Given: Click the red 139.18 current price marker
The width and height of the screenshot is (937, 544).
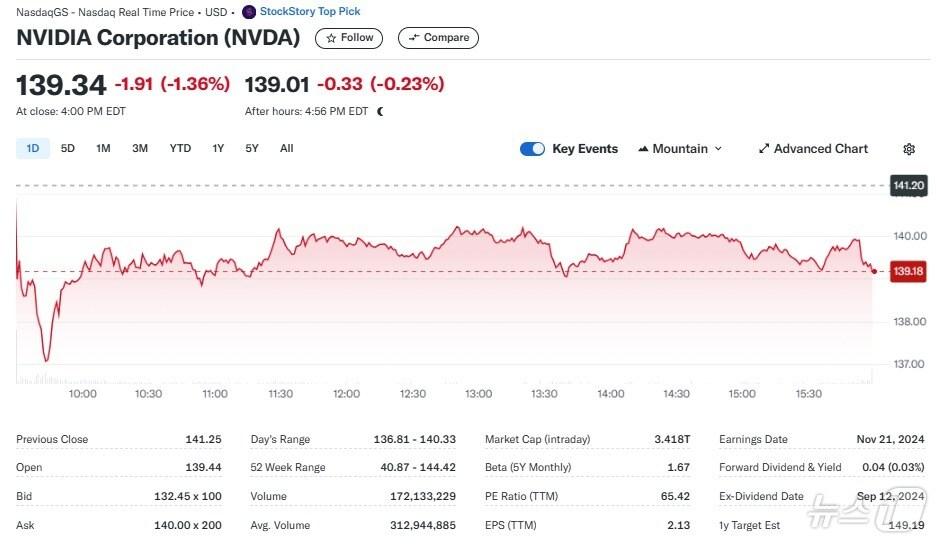Looking at the screenshot, I should (x=908, y=271).
